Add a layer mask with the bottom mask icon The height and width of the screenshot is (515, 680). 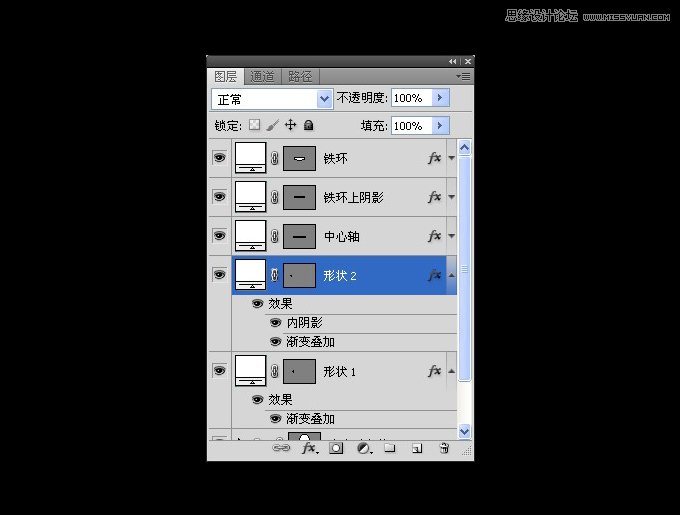coord(336,448)
